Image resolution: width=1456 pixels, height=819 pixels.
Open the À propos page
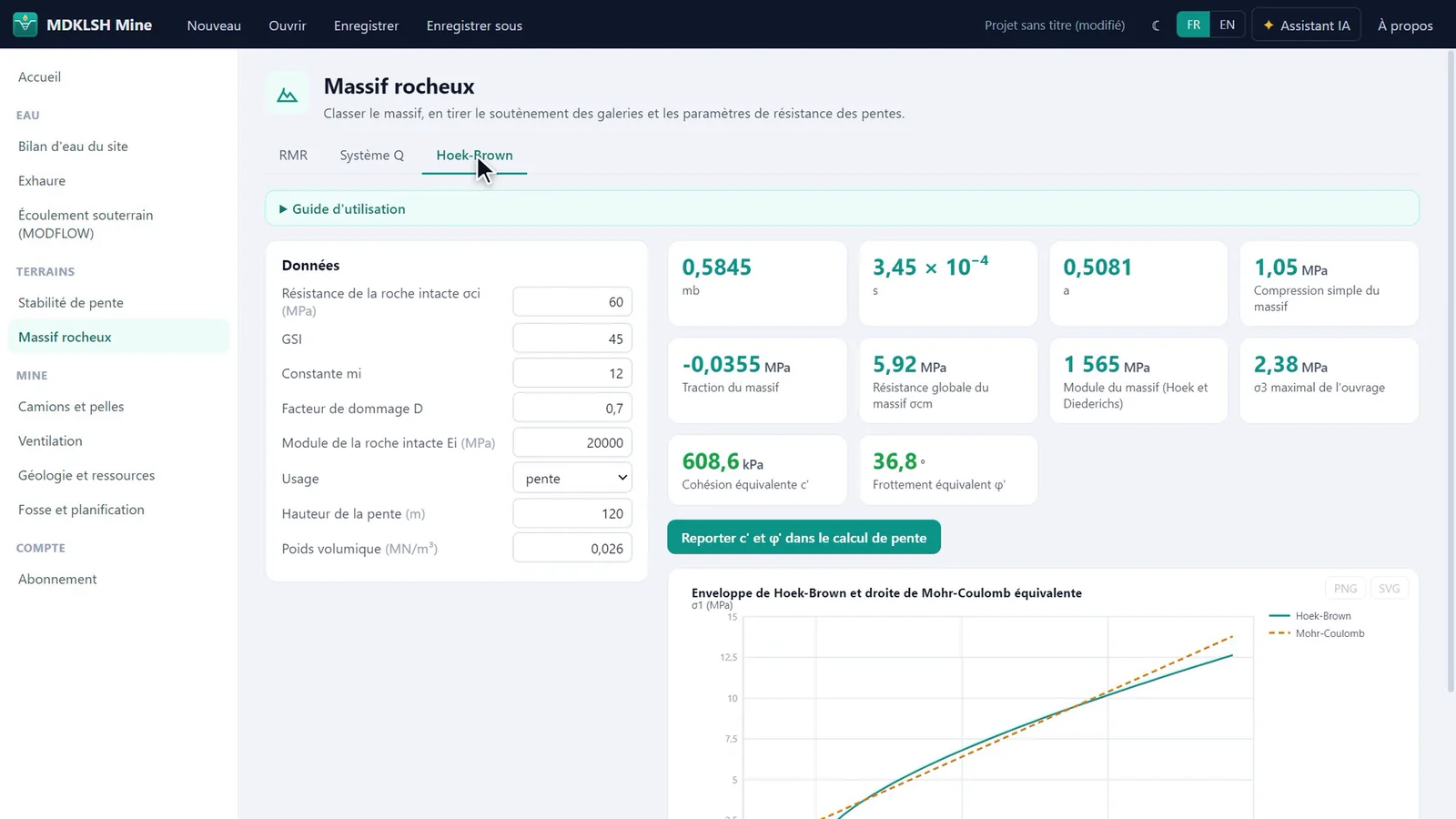(1405, 25)
